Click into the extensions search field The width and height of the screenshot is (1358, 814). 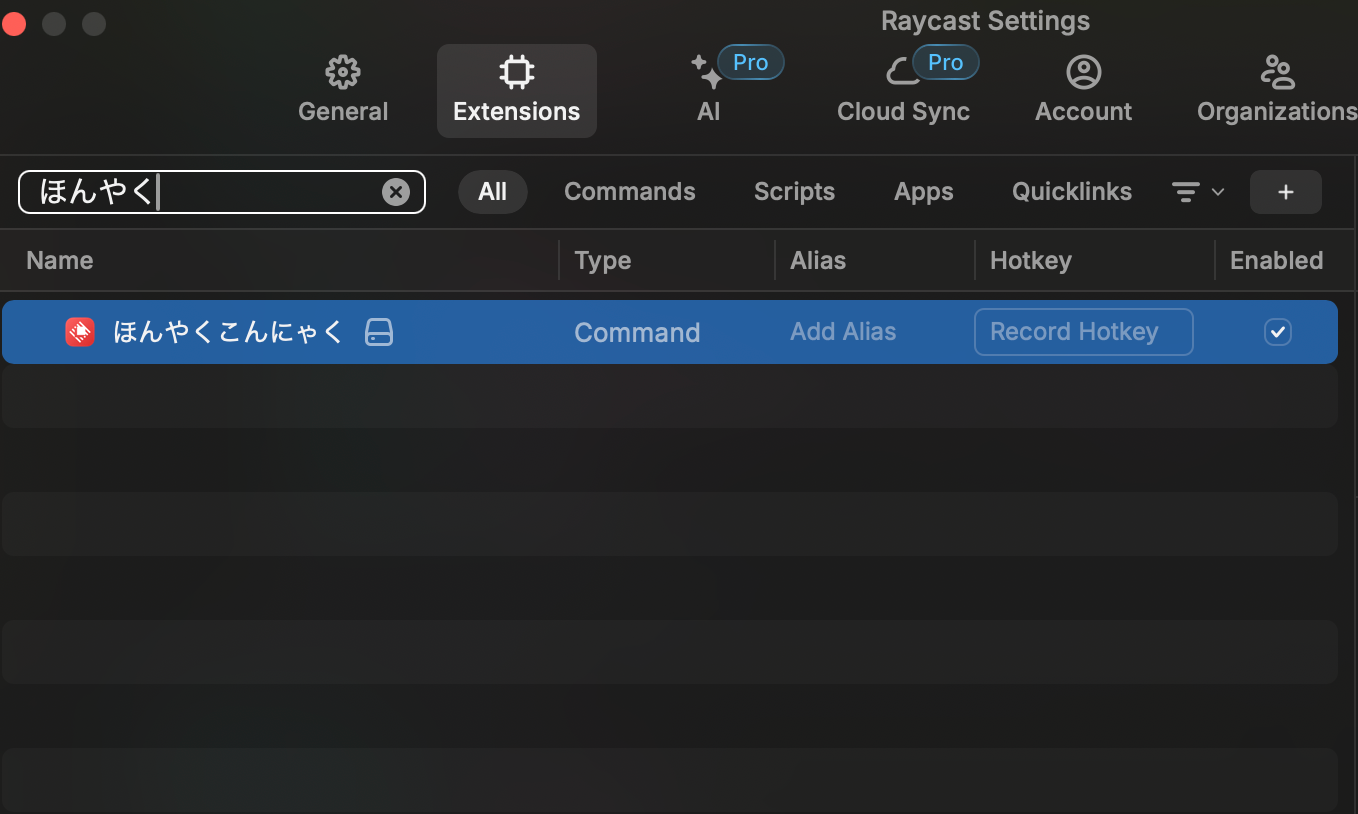tap(222, 192)
